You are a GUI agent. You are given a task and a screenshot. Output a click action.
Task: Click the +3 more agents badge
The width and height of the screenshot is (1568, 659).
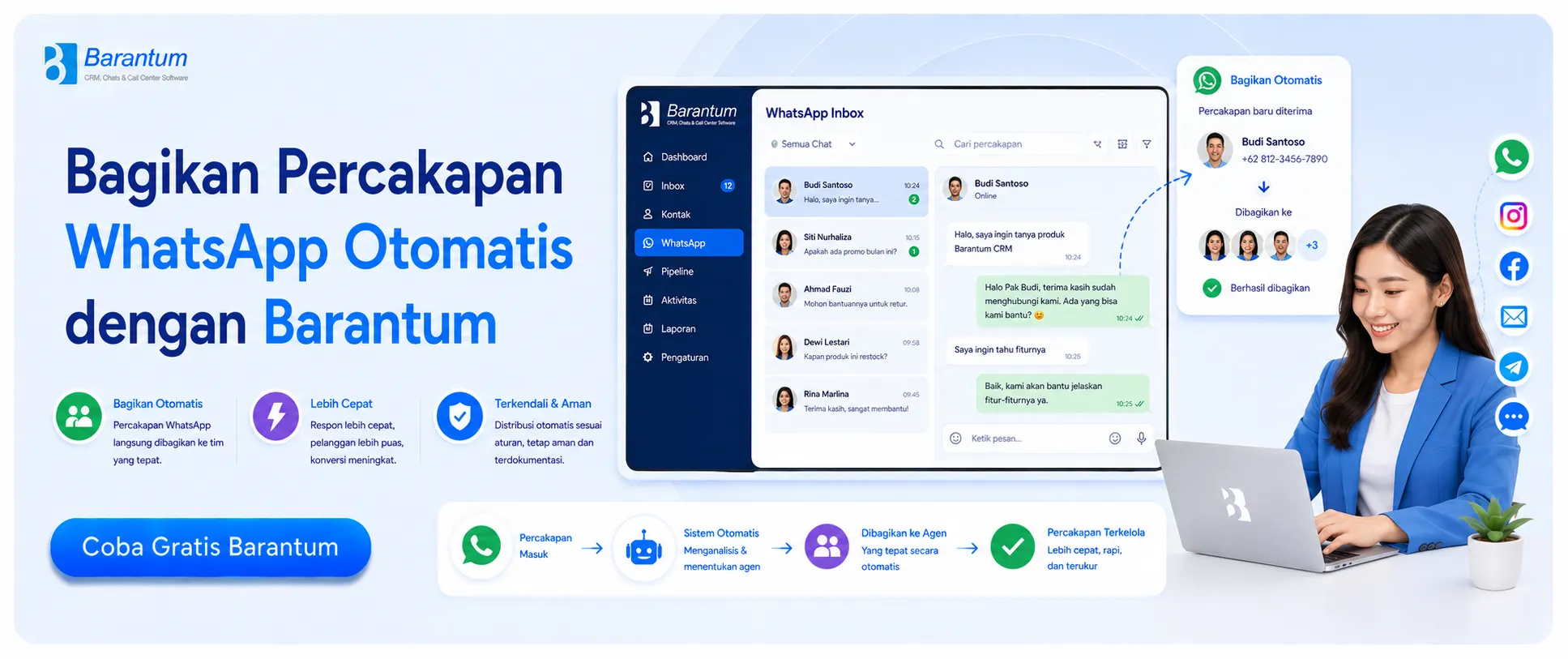[x=1312, y=245]
